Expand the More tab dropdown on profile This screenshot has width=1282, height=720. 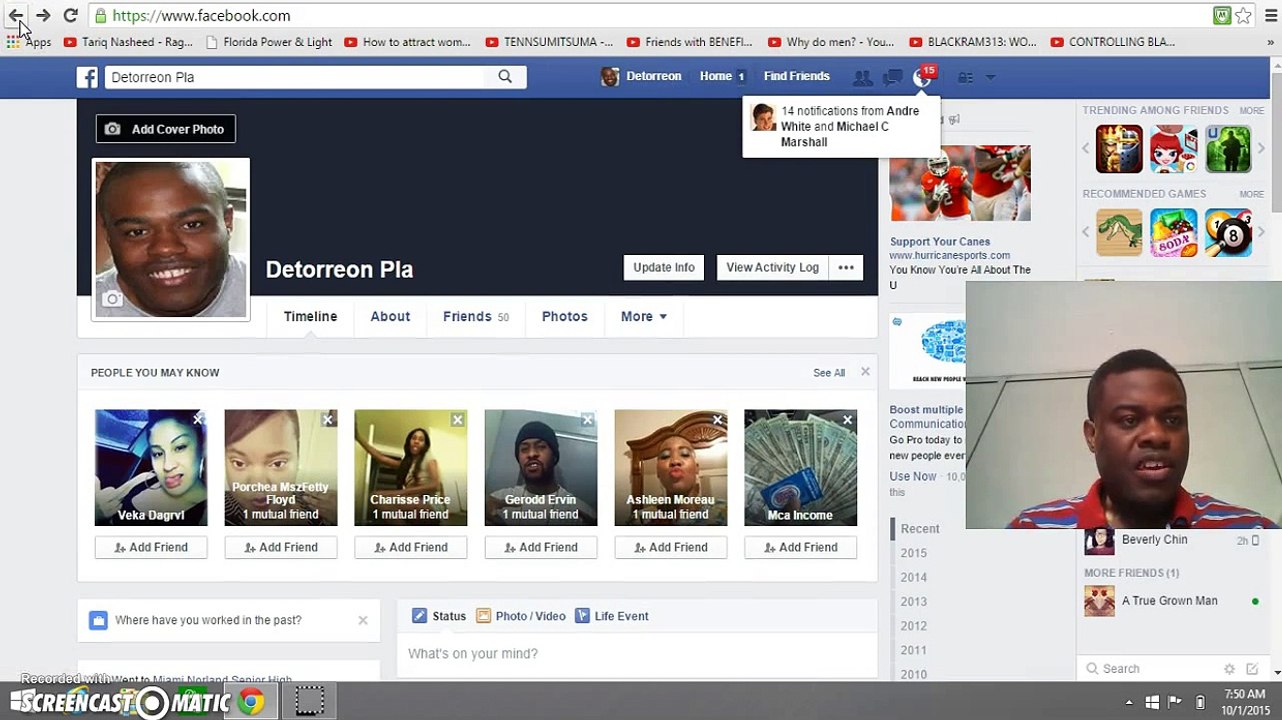click(x=643, y=316)
